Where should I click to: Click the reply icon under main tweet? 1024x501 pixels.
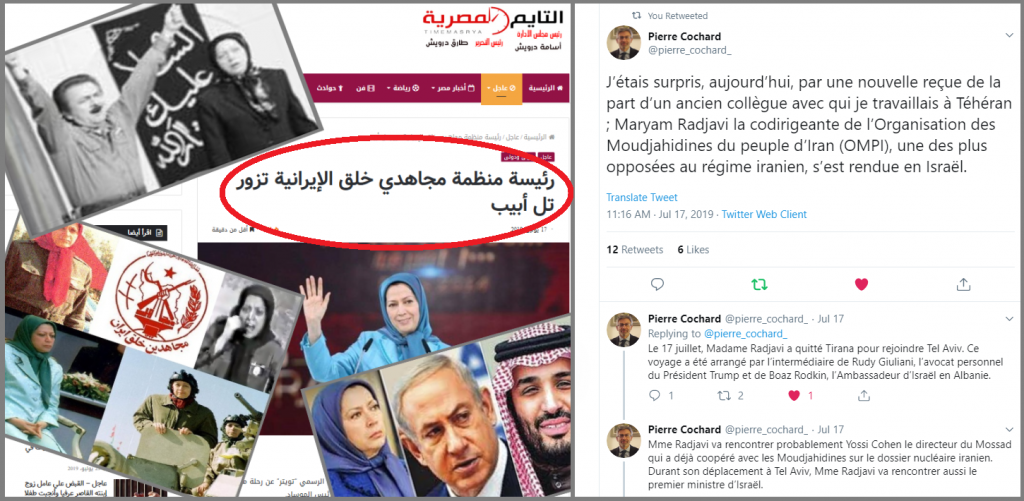[x=658, y=284]
